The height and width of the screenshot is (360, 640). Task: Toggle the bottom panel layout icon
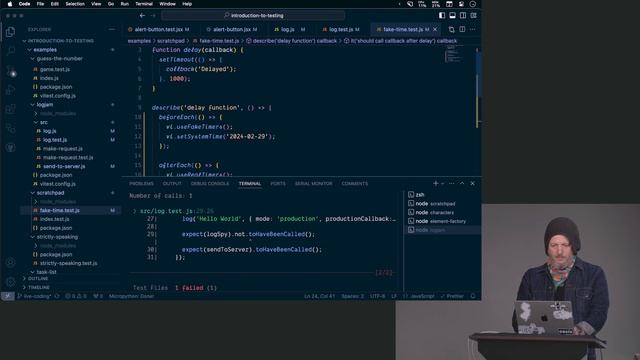[452, 16]
